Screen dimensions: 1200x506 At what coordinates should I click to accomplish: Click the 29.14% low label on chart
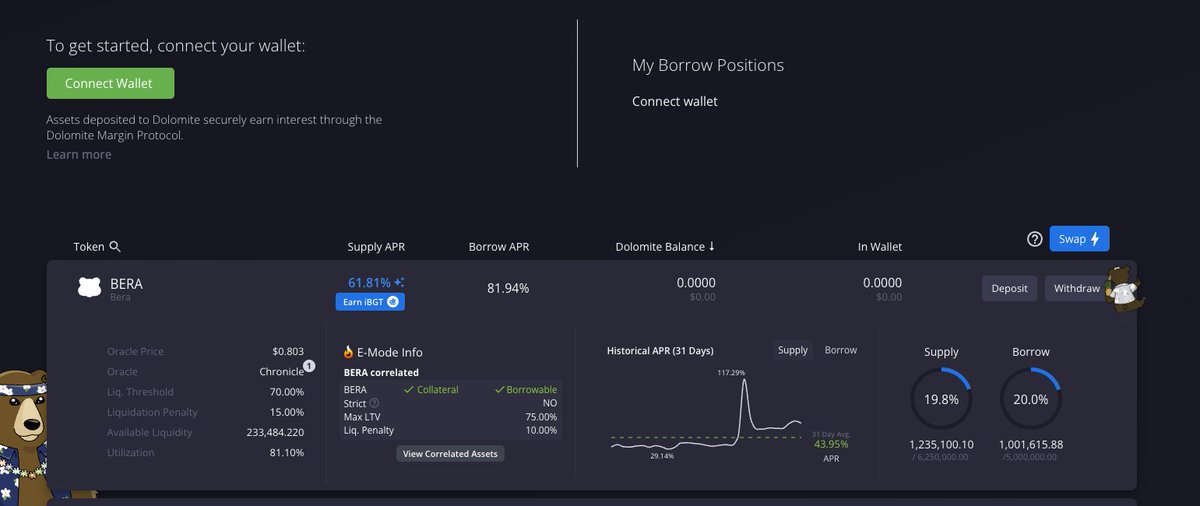coord(661,455)
